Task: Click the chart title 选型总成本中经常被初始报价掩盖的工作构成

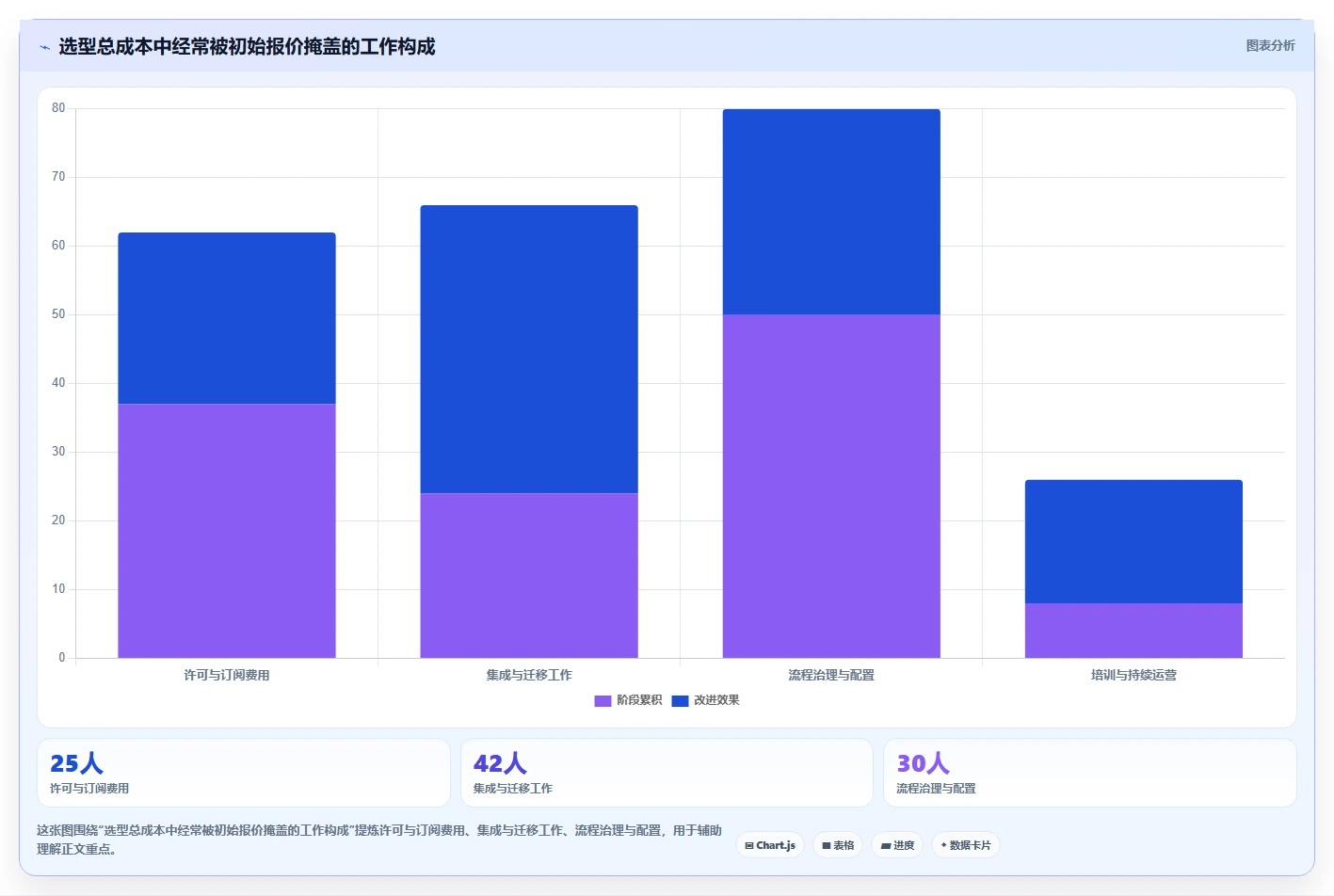Action: [x=247, y=46]
